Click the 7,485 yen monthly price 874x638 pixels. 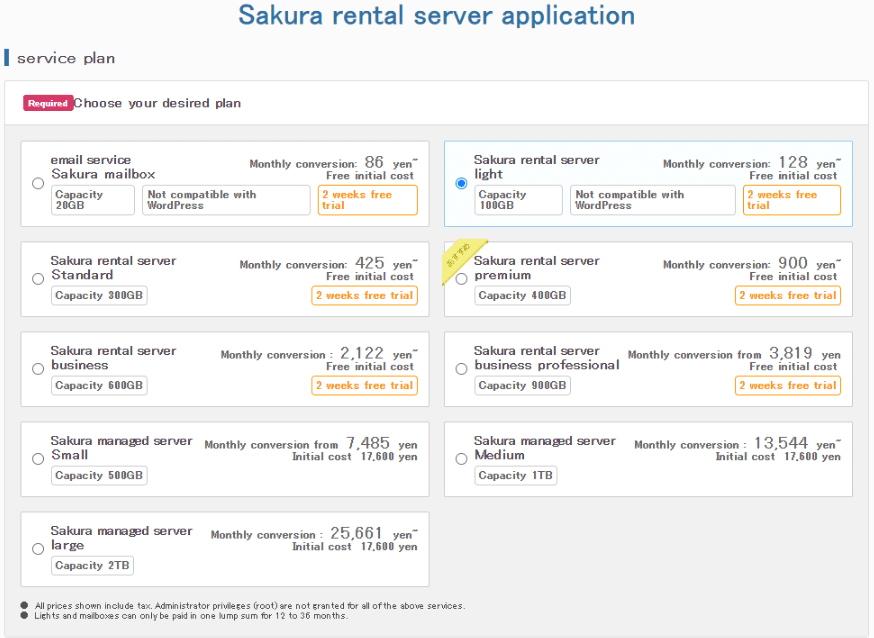311,444
